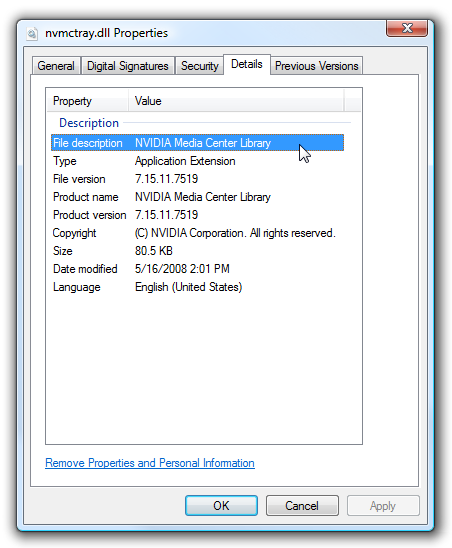The image size is (452, 548).
Task: Select the File version row label
Action: (79, 179)
